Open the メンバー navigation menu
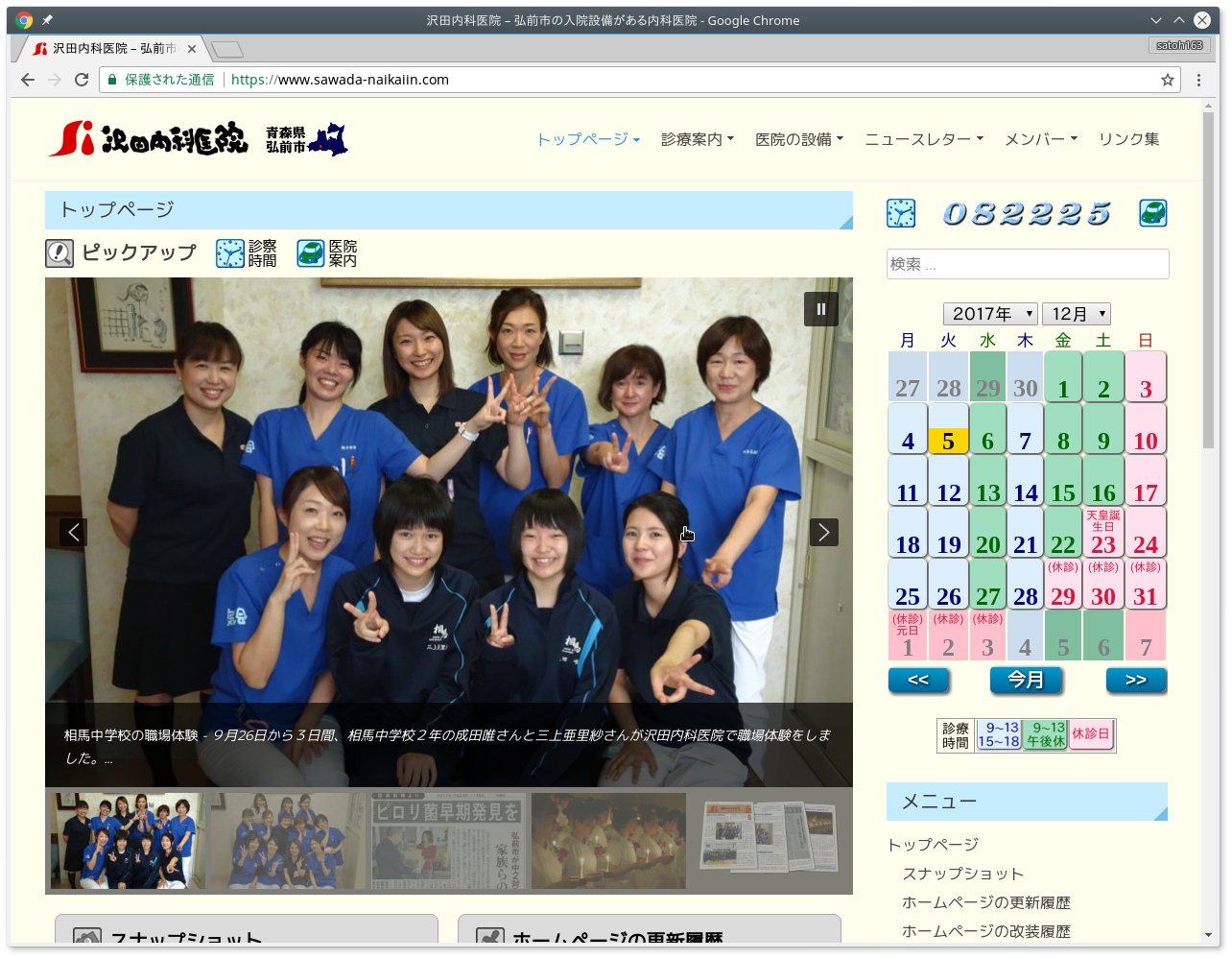The image size is (1232, 959). (1041, 139)
